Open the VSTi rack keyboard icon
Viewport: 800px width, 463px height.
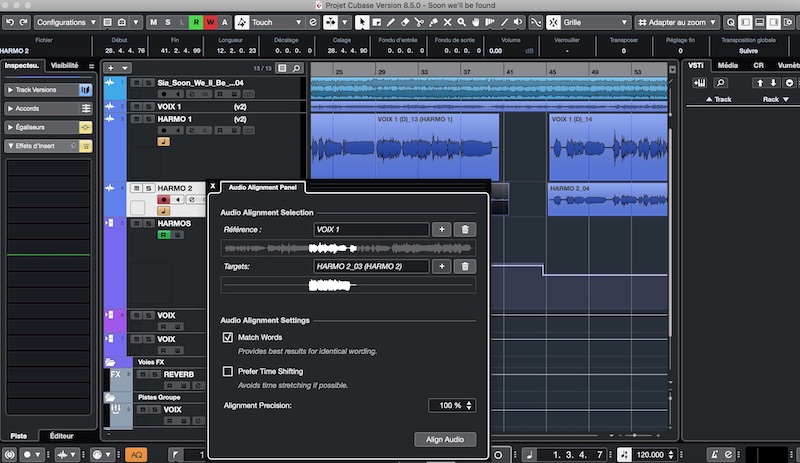point(699,83)
